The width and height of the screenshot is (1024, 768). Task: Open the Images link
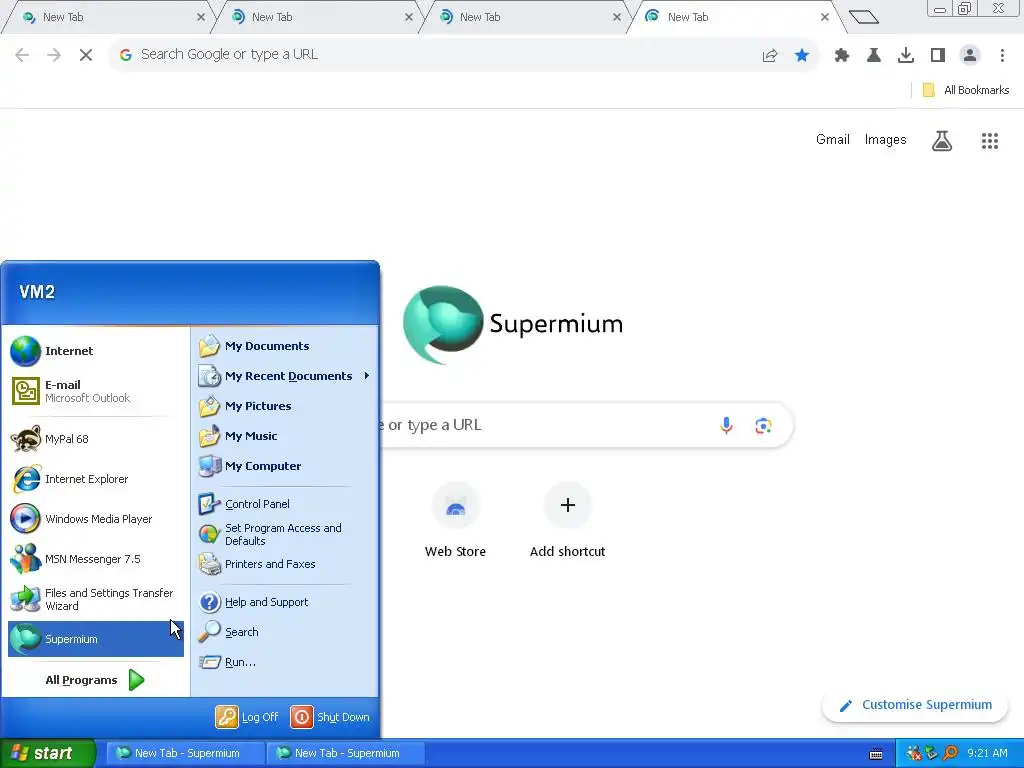[x=886, y=140]
